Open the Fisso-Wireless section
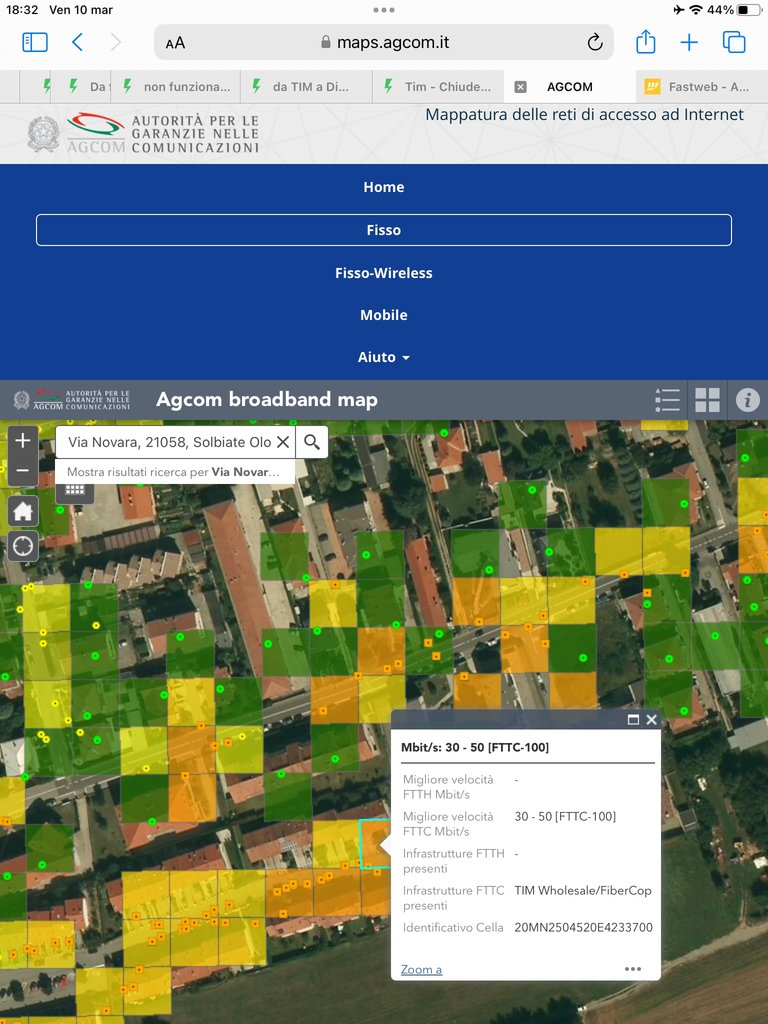768x1024 pixels. pyautogui.click(x=384, y=273)
